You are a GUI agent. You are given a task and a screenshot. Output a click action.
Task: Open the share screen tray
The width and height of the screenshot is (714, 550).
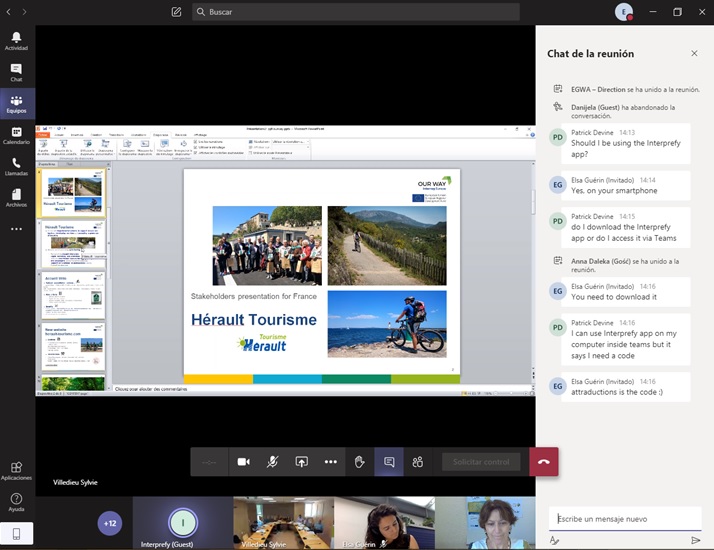coord(301,462)
